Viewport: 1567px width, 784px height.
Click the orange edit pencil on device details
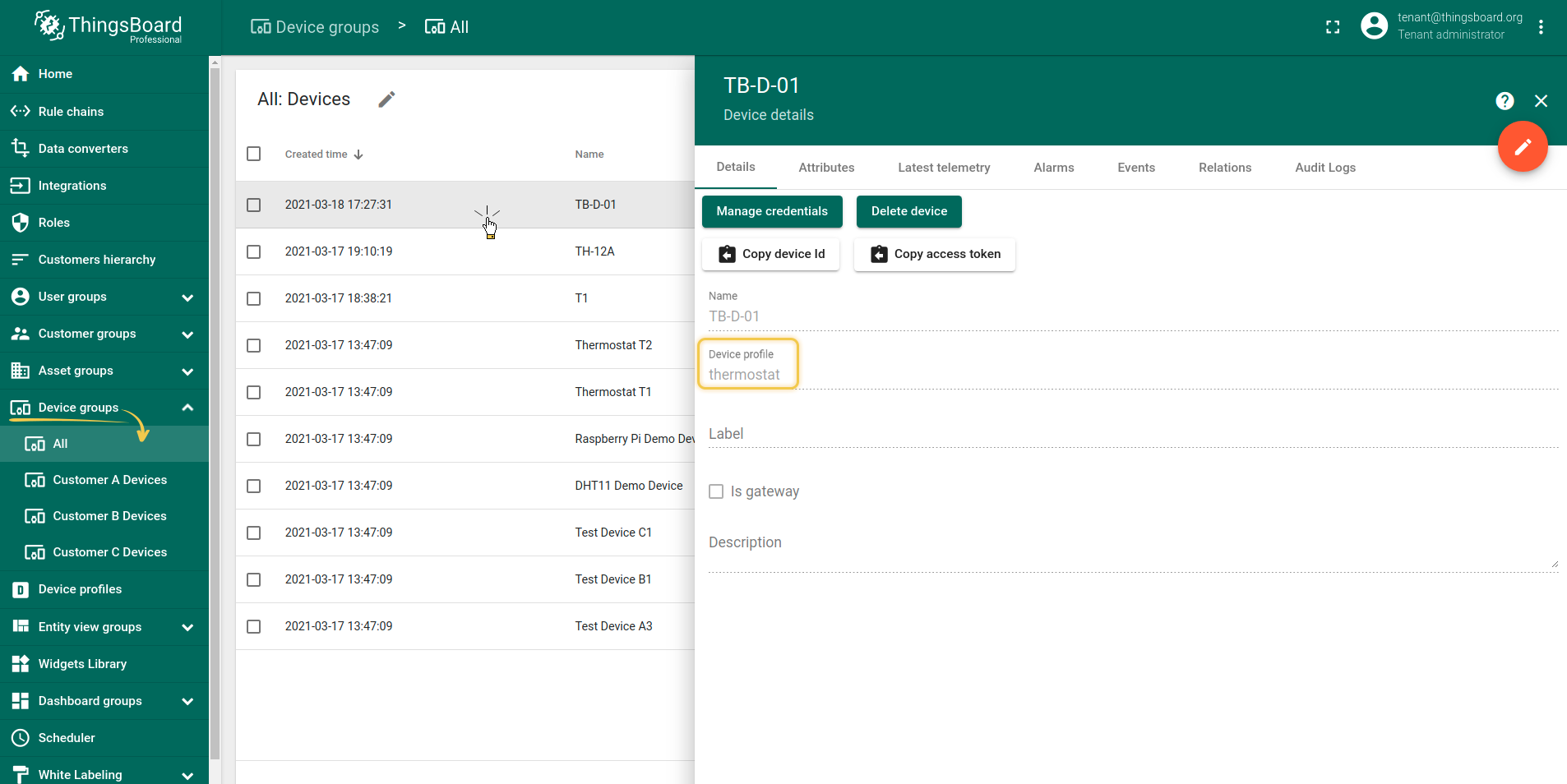pyautogui.click(x=1522, y=147)
